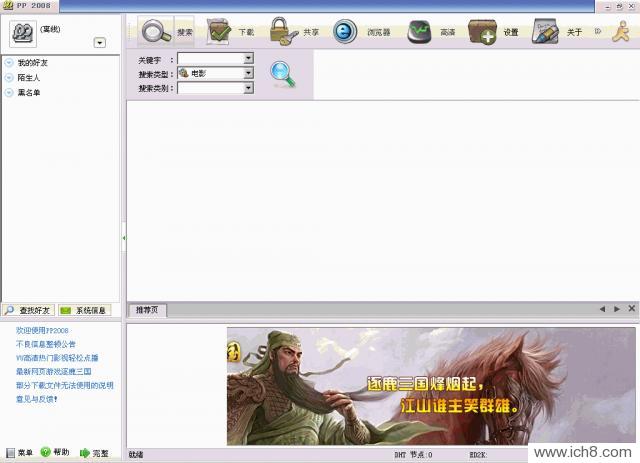Expand the 我的好友 friends group

tap(9, 63)
